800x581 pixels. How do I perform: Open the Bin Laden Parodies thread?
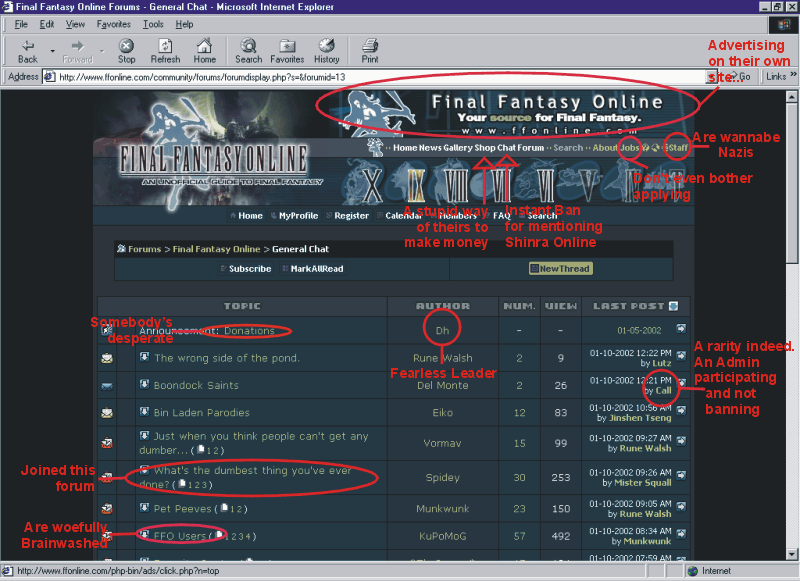tap(202, 413)
